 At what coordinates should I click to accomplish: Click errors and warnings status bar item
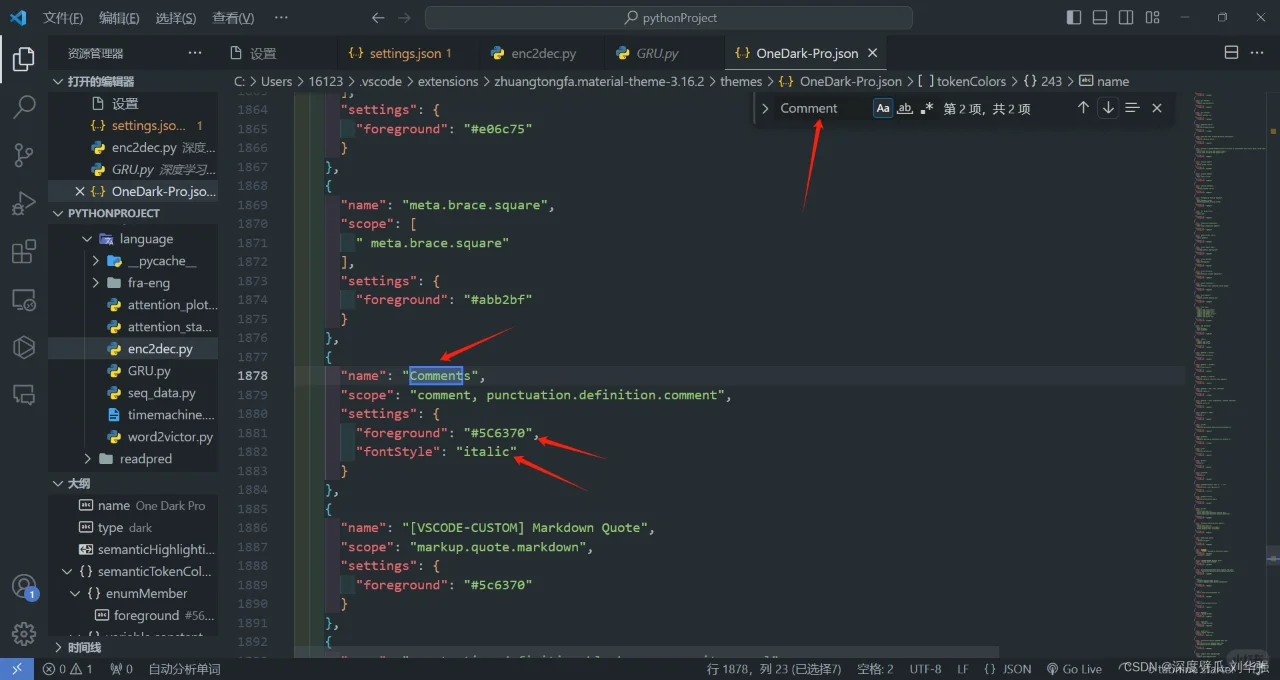point(68,669)
